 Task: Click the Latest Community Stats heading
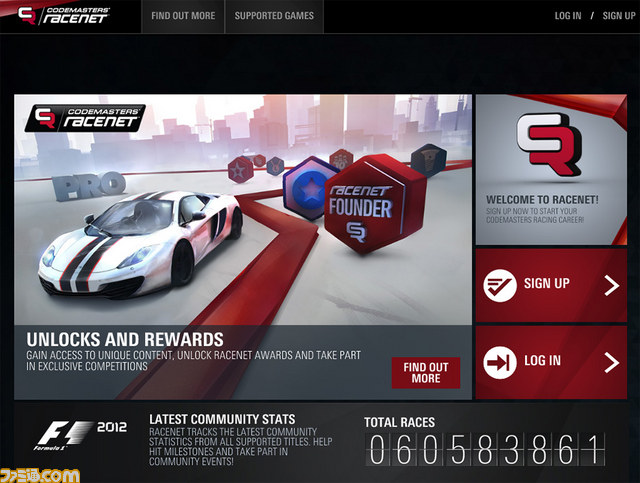pos(222,419)
